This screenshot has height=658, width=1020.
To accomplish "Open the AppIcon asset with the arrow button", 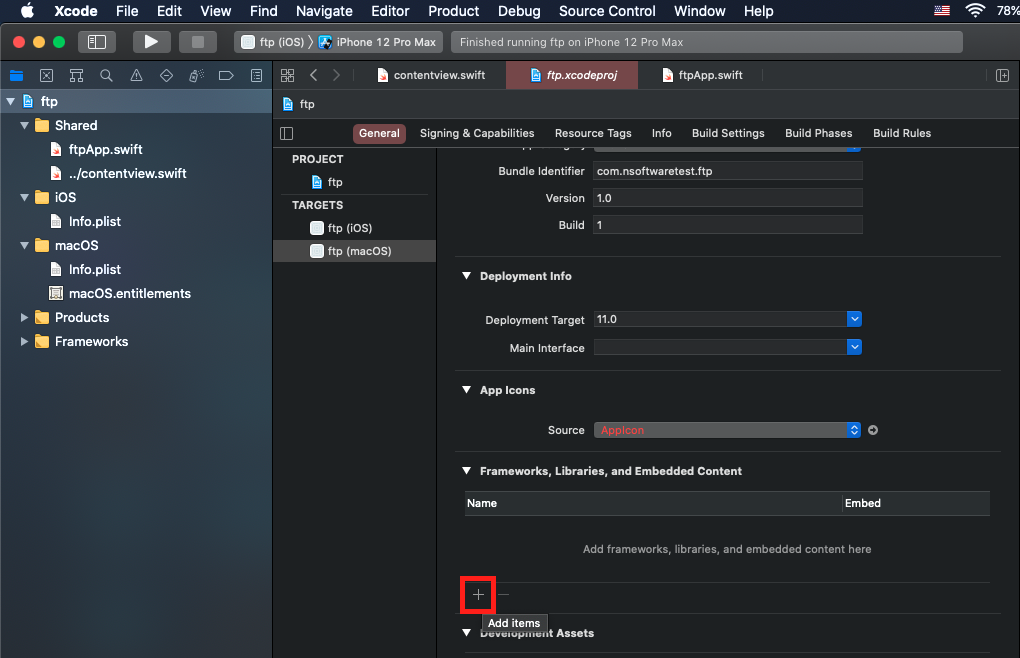I will (873, 430).
